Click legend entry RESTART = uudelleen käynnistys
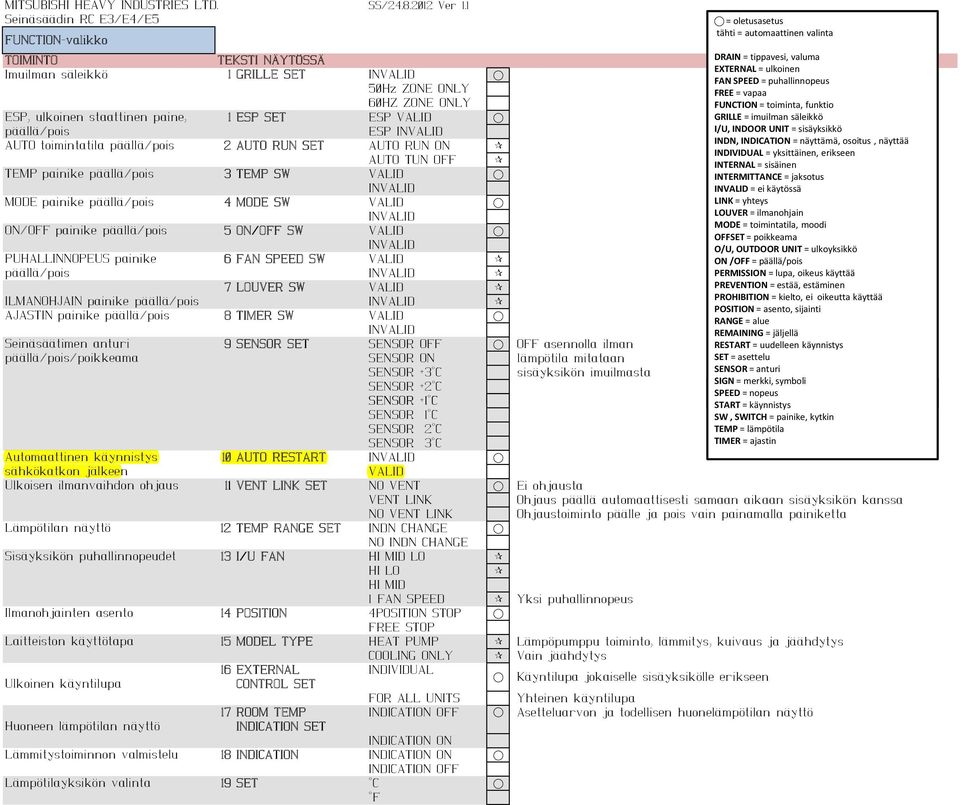Screen dimensions: 960x805 click(778, 345)
